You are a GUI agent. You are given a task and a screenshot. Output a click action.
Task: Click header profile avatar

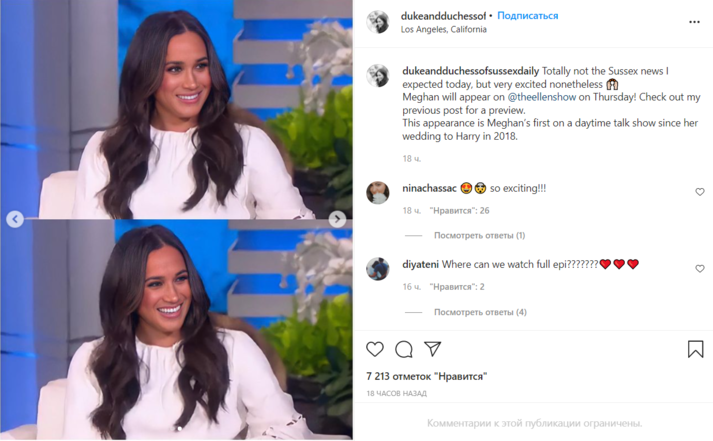pyautogui.click(x=378, y=22)
